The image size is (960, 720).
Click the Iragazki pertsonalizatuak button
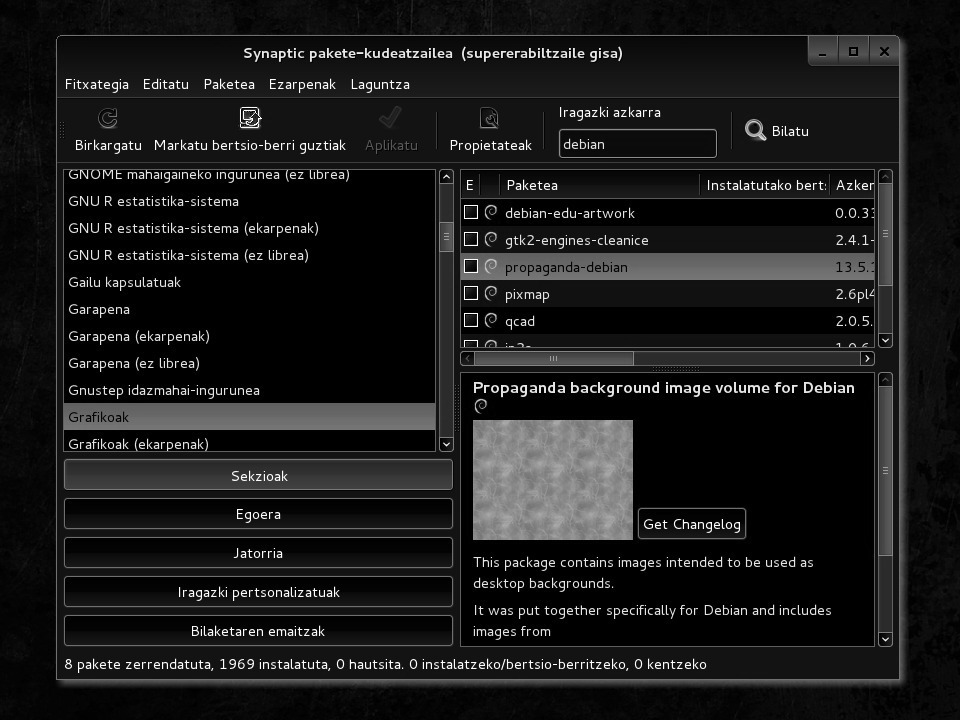pyautogui.click(x=258, y=592)
